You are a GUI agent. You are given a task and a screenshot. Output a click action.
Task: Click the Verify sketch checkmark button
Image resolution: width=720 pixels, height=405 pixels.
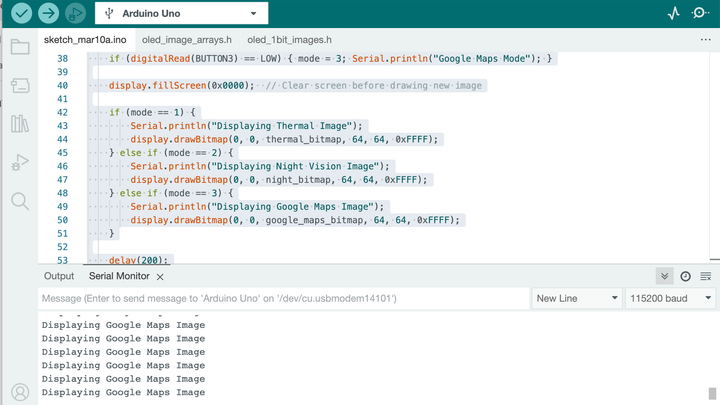21,14
